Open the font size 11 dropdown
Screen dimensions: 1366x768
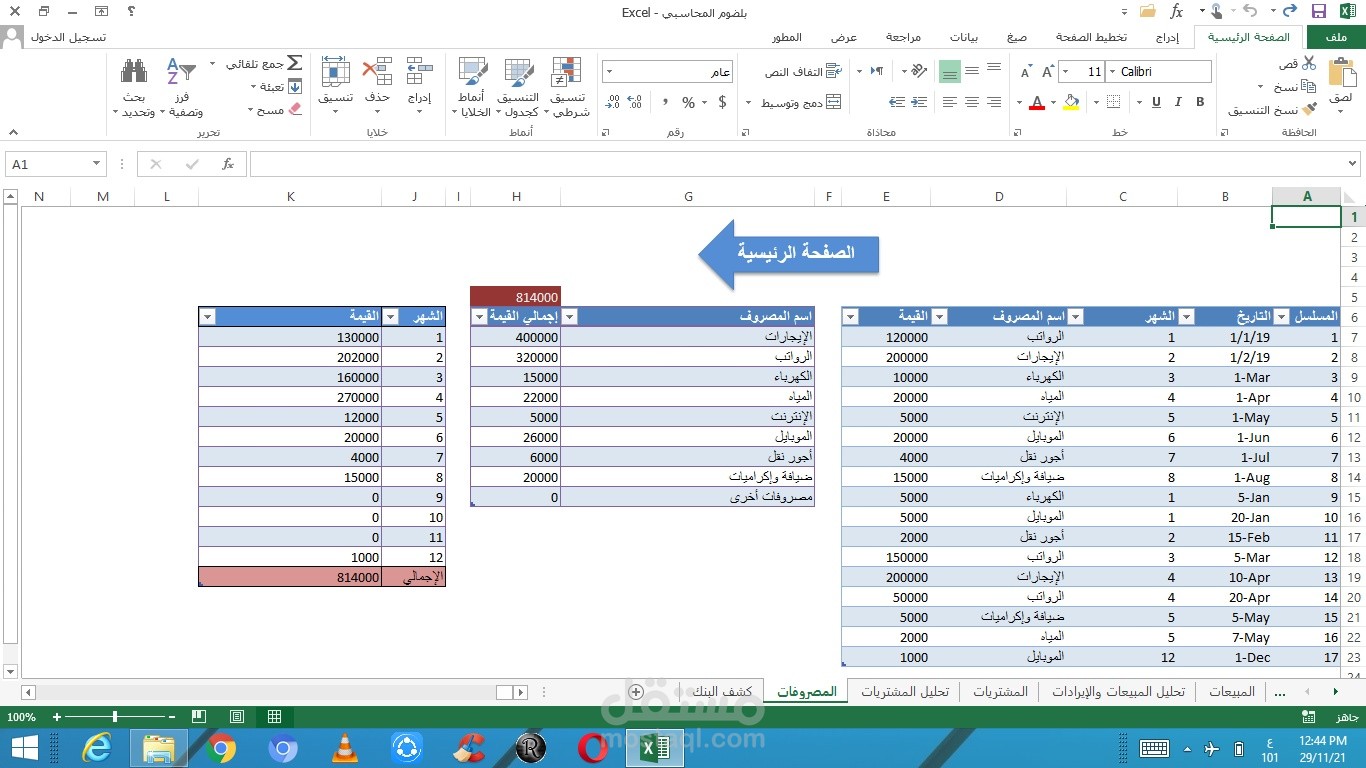1066,72
